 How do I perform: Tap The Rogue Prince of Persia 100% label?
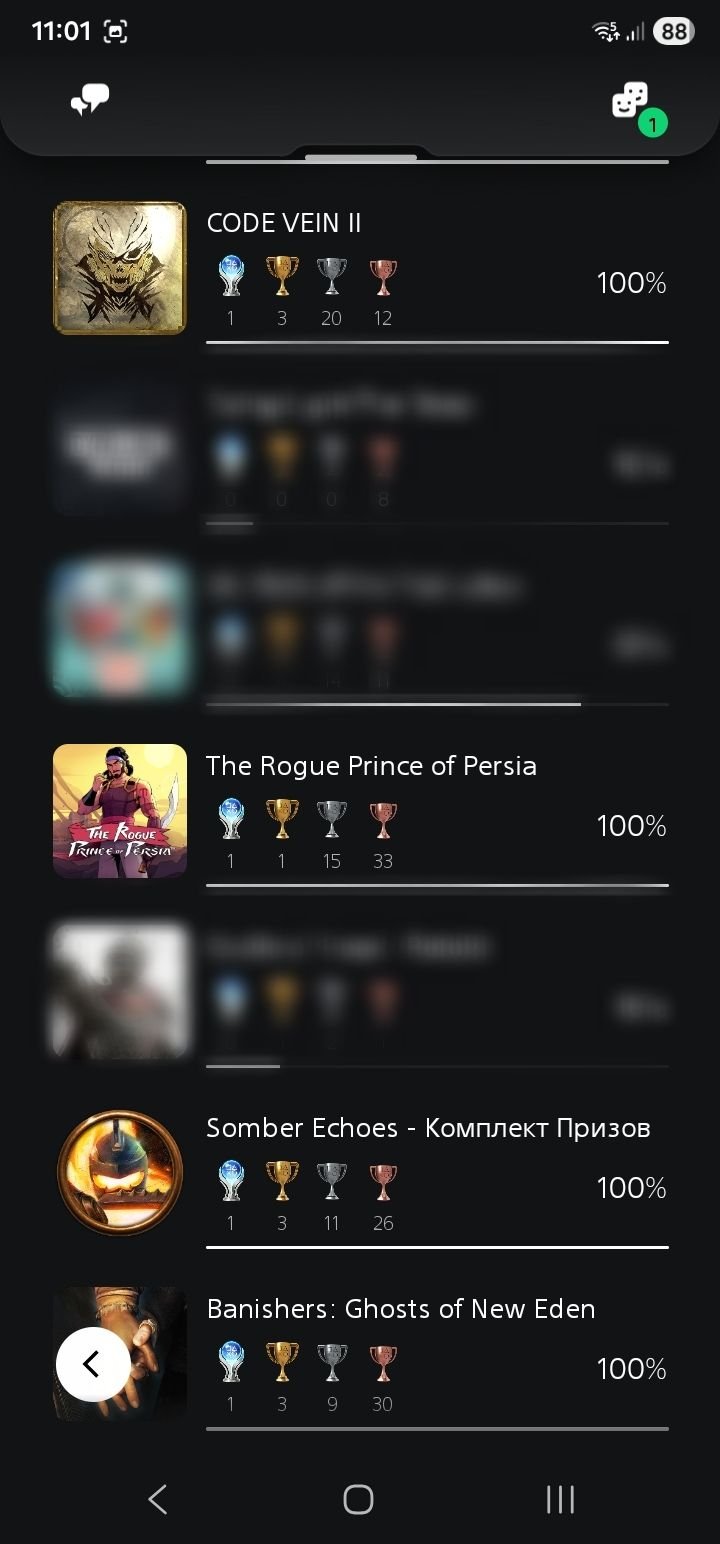tap(631, 826)
